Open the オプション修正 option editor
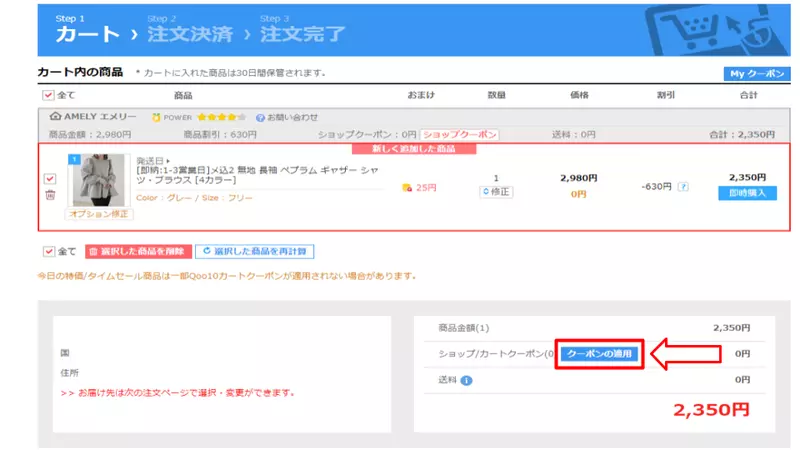Viewport: 800px width, 450px height. (x=99, y=214)
